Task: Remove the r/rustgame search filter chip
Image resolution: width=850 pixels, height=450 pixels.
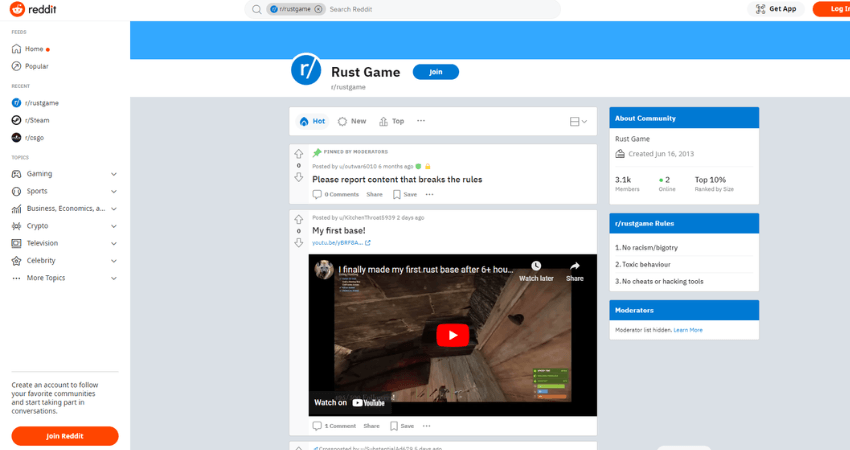Action: tap(318, 9)
